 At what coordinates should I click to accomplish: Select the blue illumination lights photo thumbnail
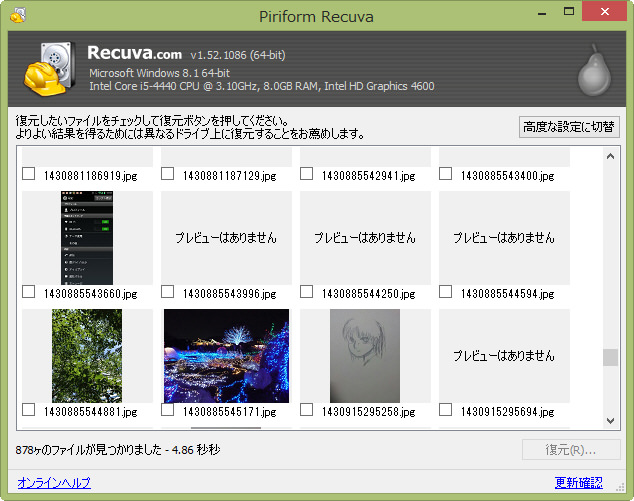[x=226, y=356]
